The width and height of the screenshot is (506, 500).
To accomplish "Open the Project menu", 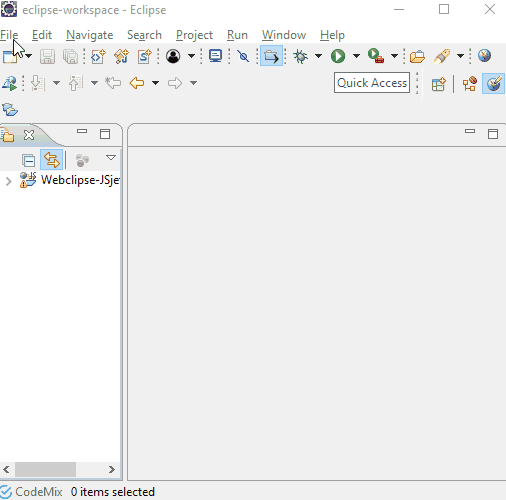I will [194, 35].
